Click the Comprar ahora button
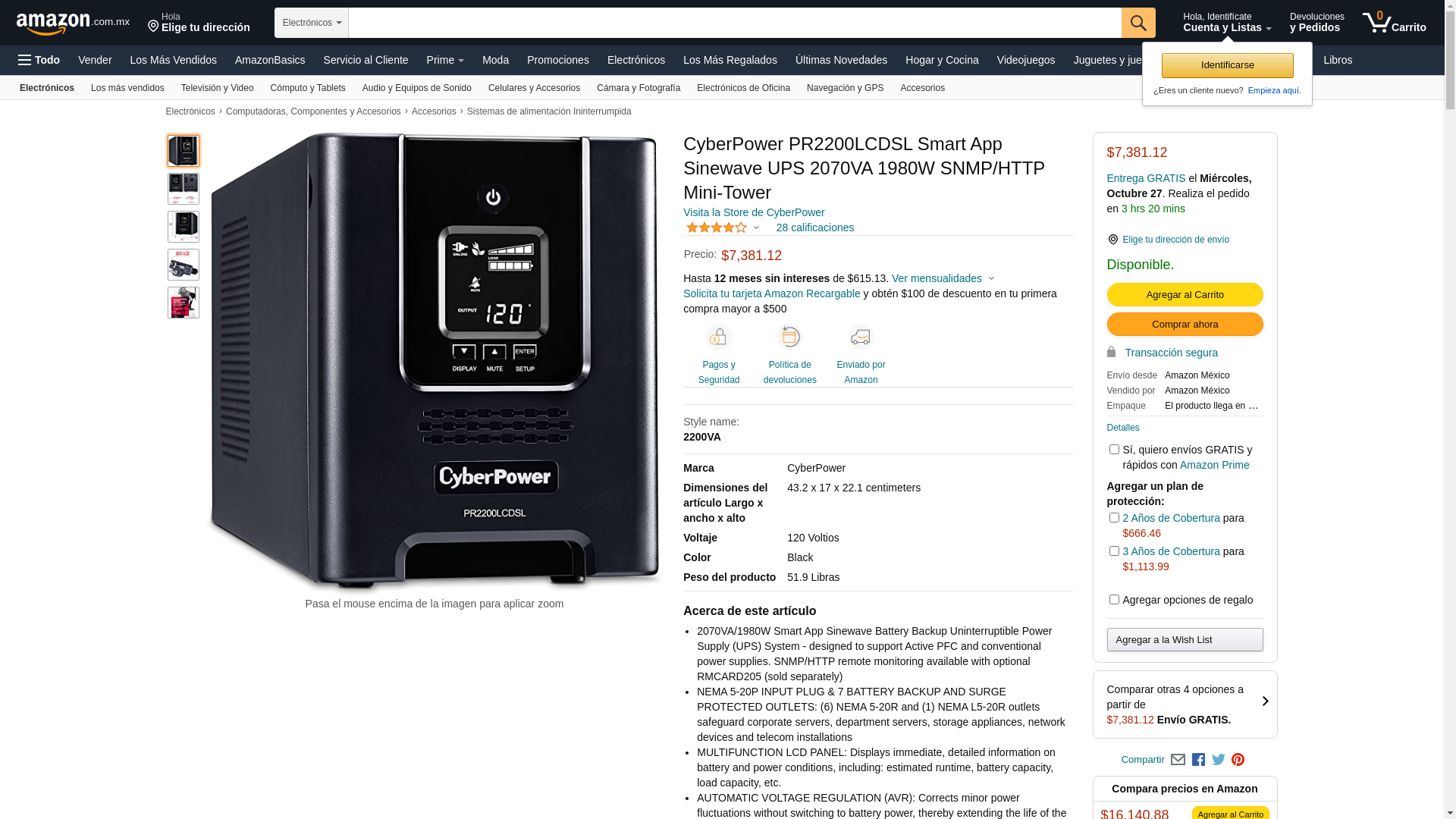1456x819 pixels. (1185, 325)
